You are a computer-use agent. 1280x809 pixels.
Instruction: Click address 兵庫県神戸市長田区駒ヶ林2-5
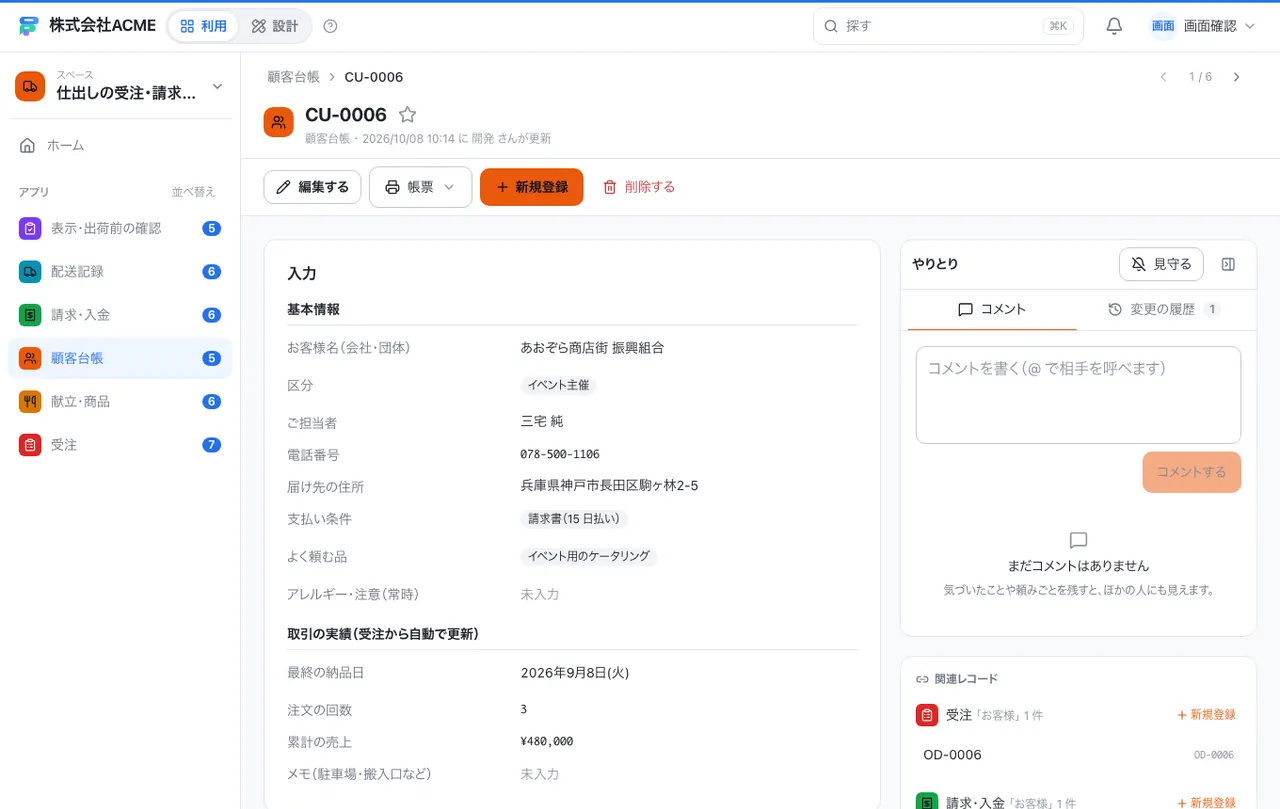pyautogui.click(x=609, y=486)
